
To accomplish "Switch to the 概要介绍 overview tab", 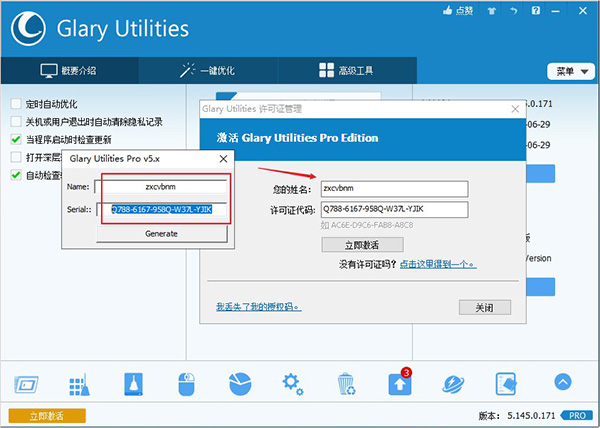I will [x=69, y=70].
